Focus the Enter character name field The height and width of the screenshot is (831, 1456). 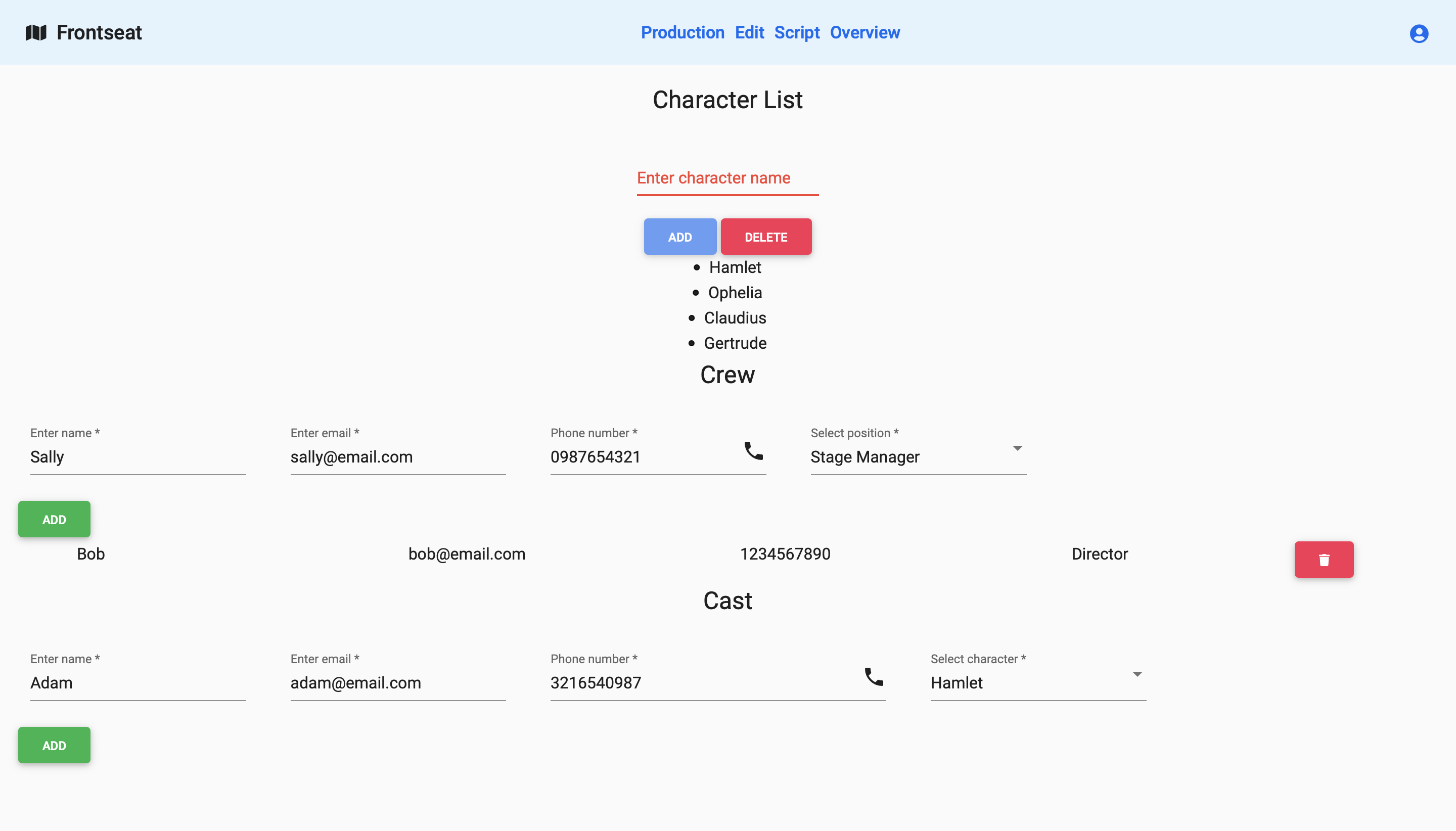[x=727, y=178]
